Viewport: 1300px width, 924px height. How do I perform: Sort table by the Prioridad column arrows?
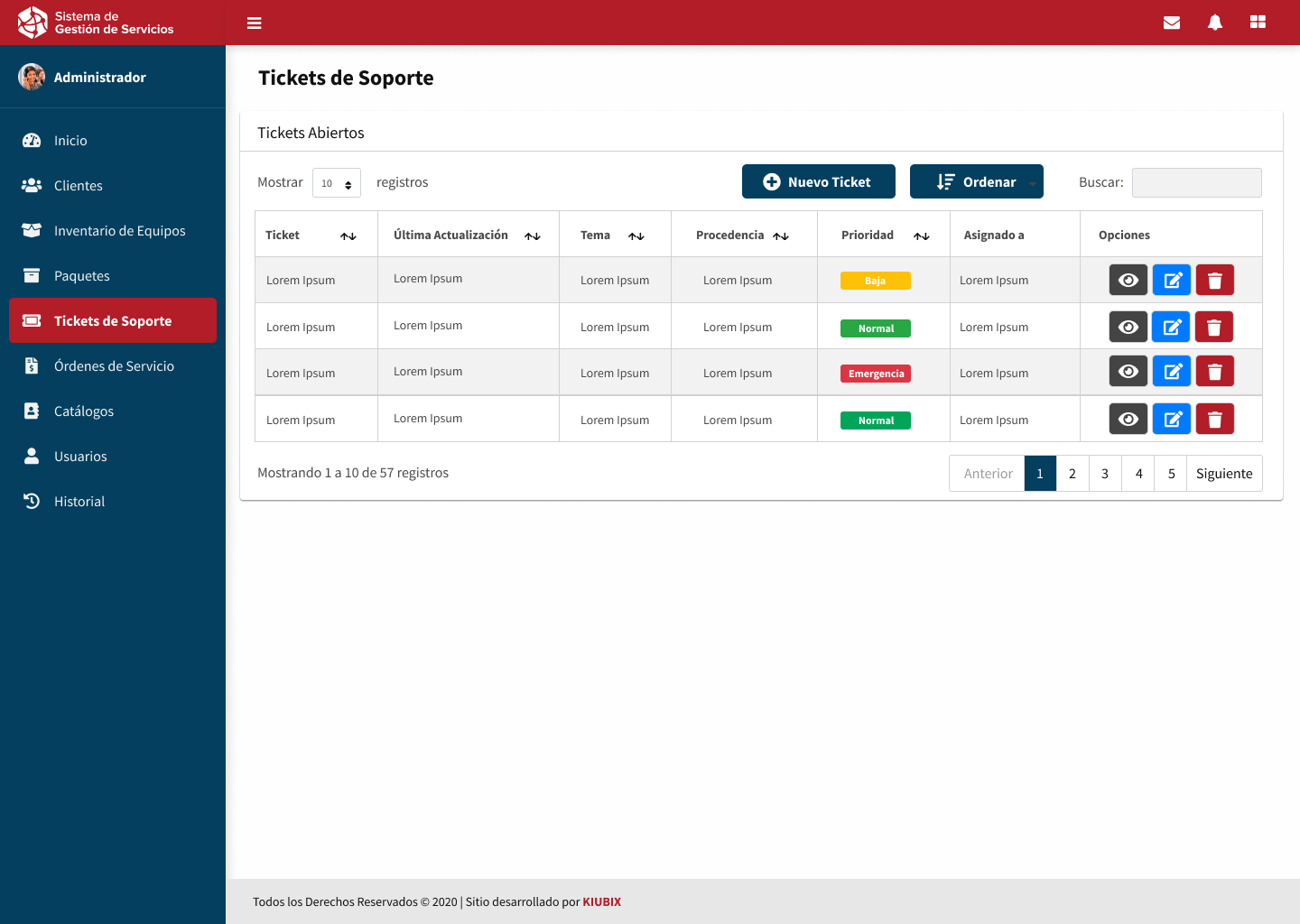click(x=921, y=236)
